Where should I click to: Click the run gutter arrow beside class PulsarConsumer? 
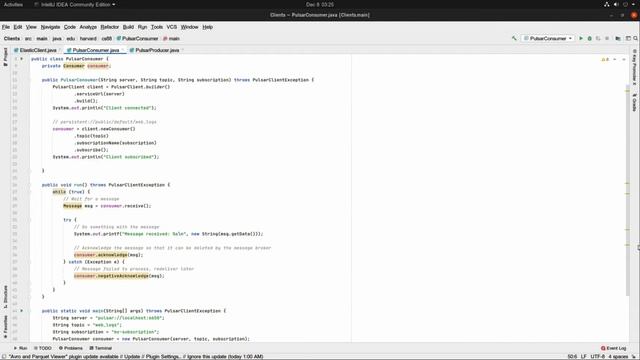click(22, 59)
